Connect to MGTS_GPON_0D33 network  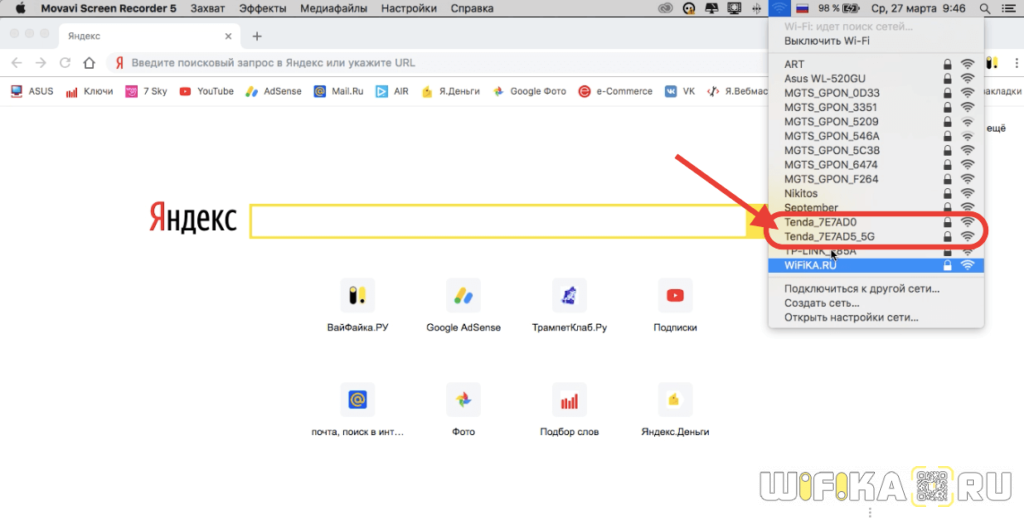pos(876,93)
